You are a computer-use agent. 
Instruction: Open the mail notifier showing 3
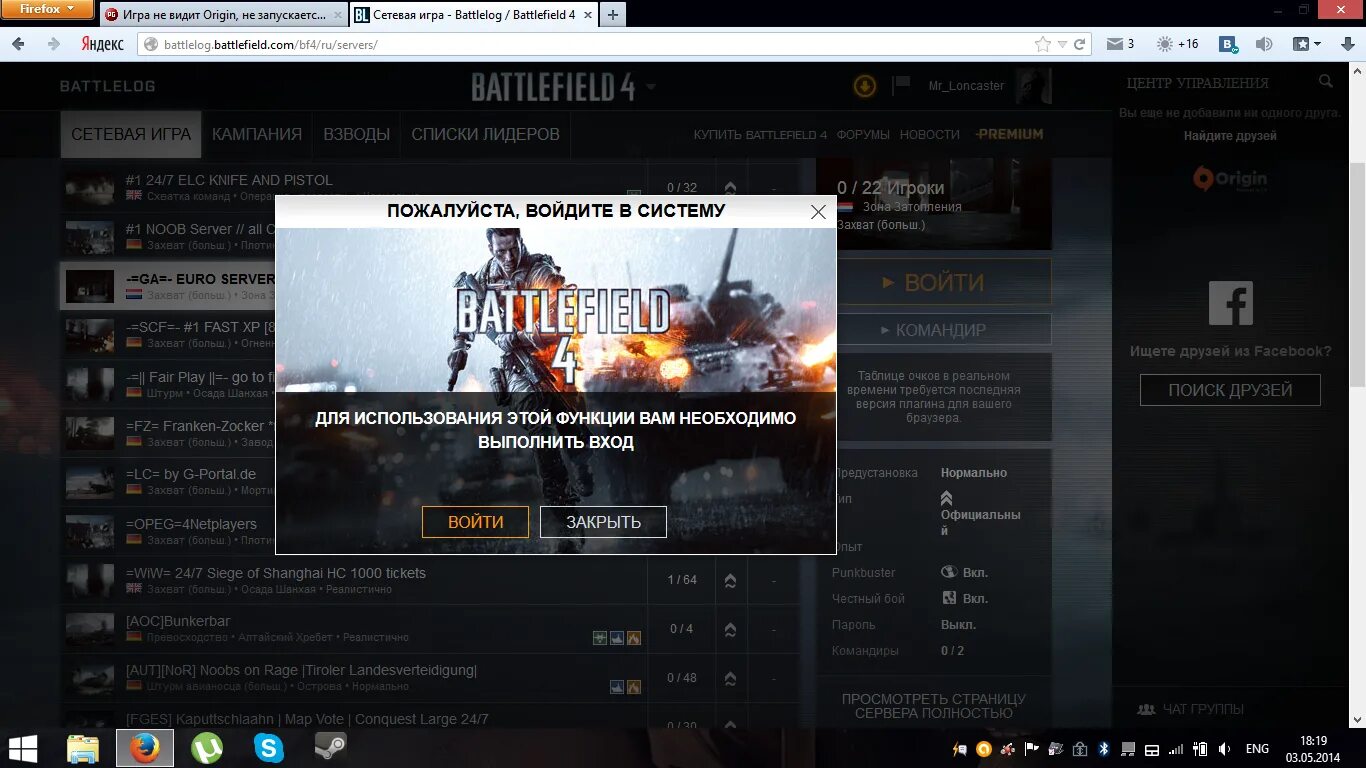click(x=1120, y=44)
